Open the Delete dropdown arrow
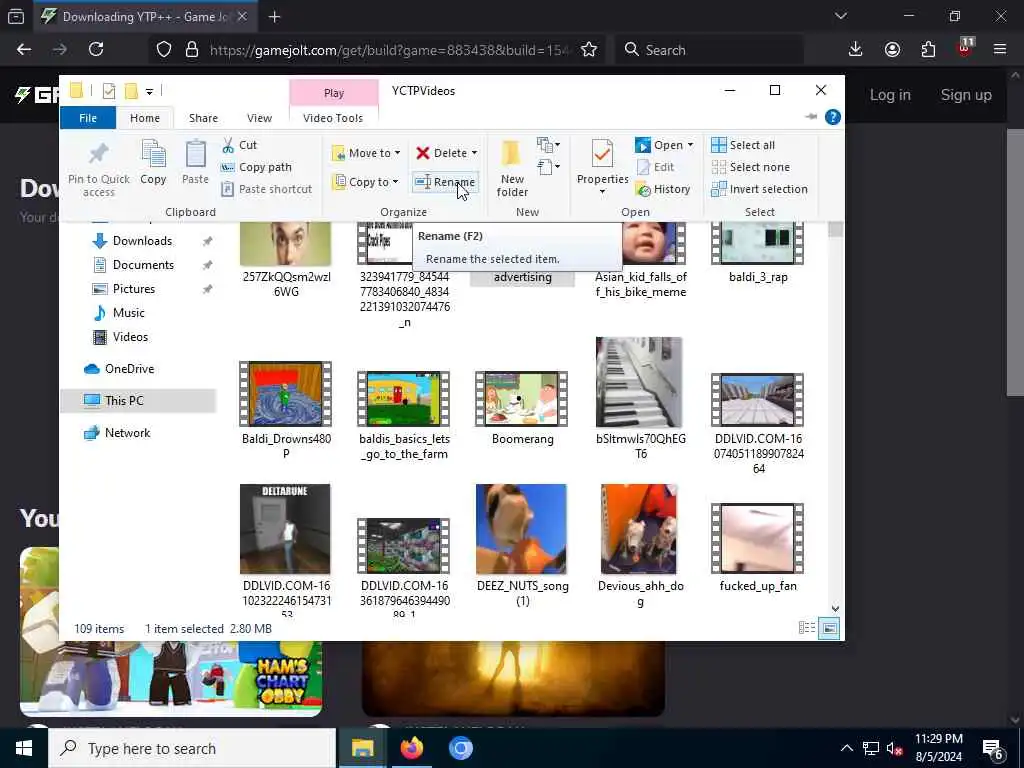Viewport: 1024px width, 768px height. (x=474, y=153)
